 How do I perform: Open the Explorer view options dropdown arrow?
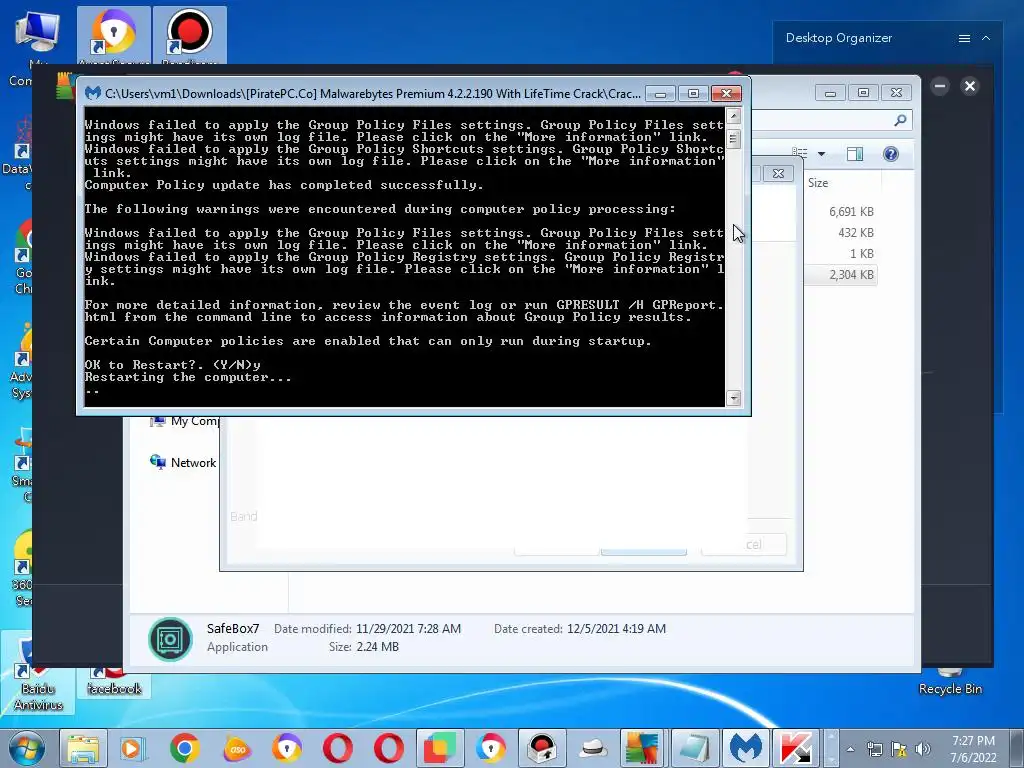[822, 154]
